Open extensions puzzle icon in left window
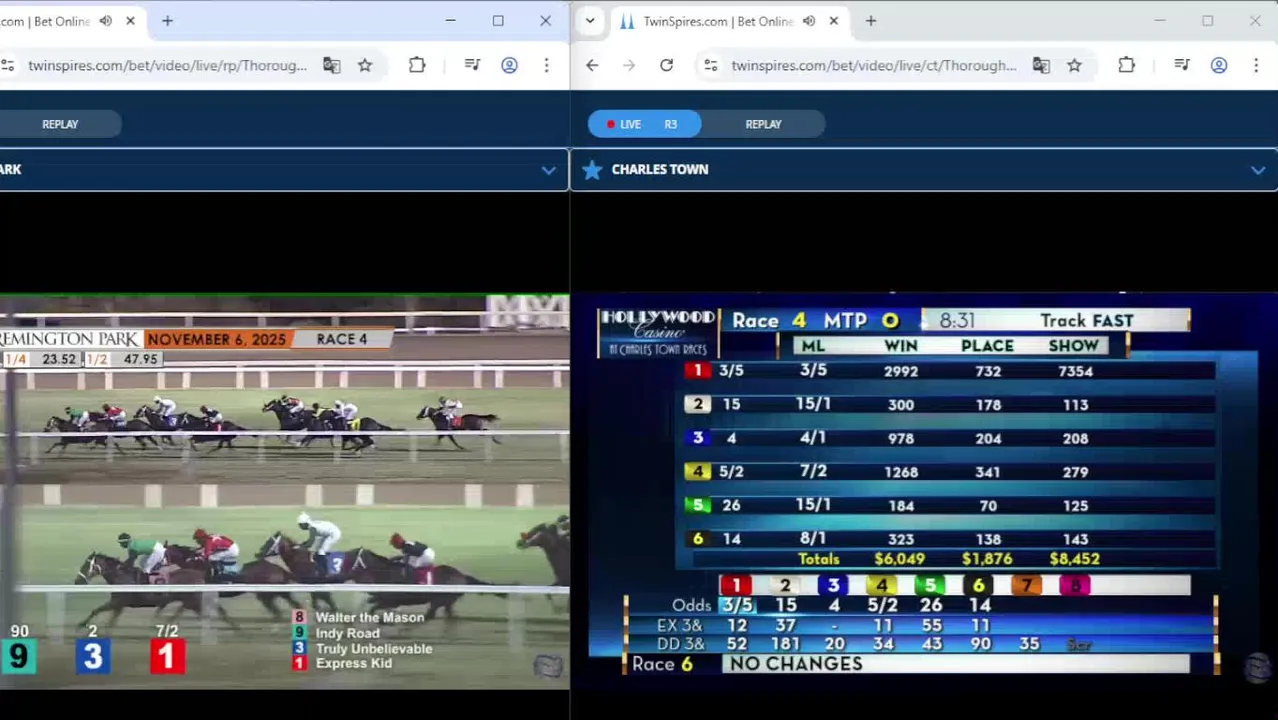Viewport: 1278px width, 720px height. [417, 65]
